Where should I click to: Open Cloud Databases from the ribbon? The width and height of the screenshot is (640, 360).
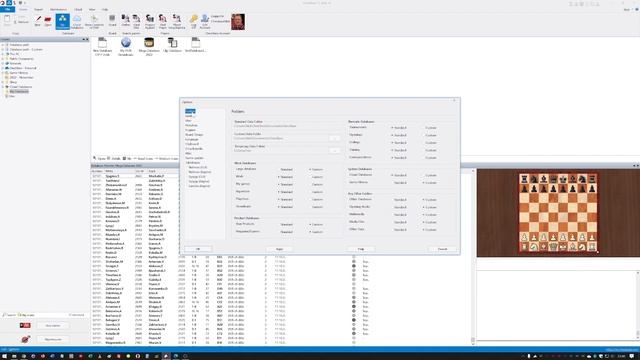(x=77, y=21)
